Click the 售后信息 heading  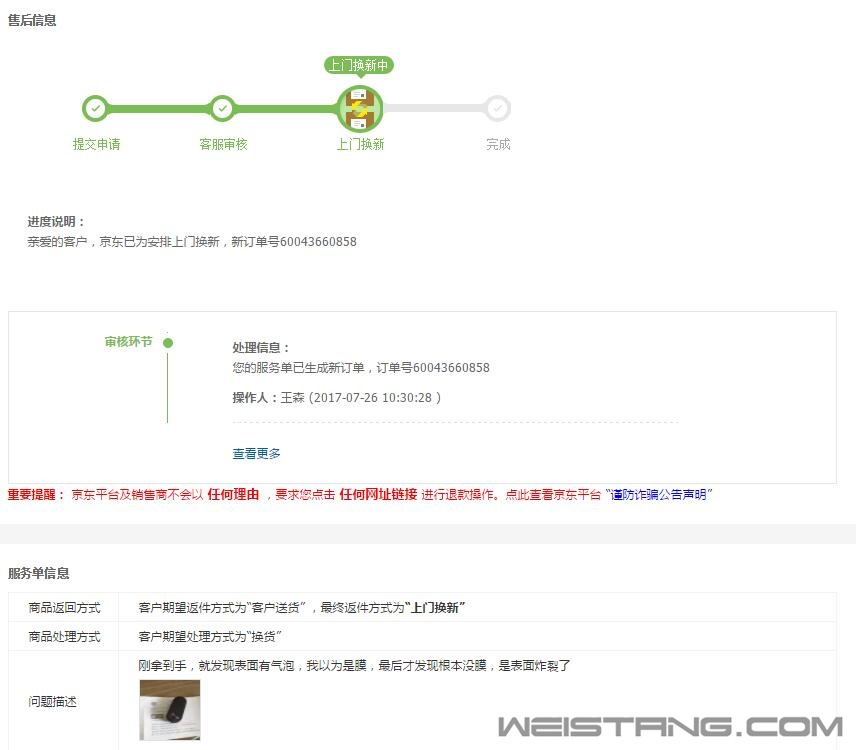click(x=32, y=20)
